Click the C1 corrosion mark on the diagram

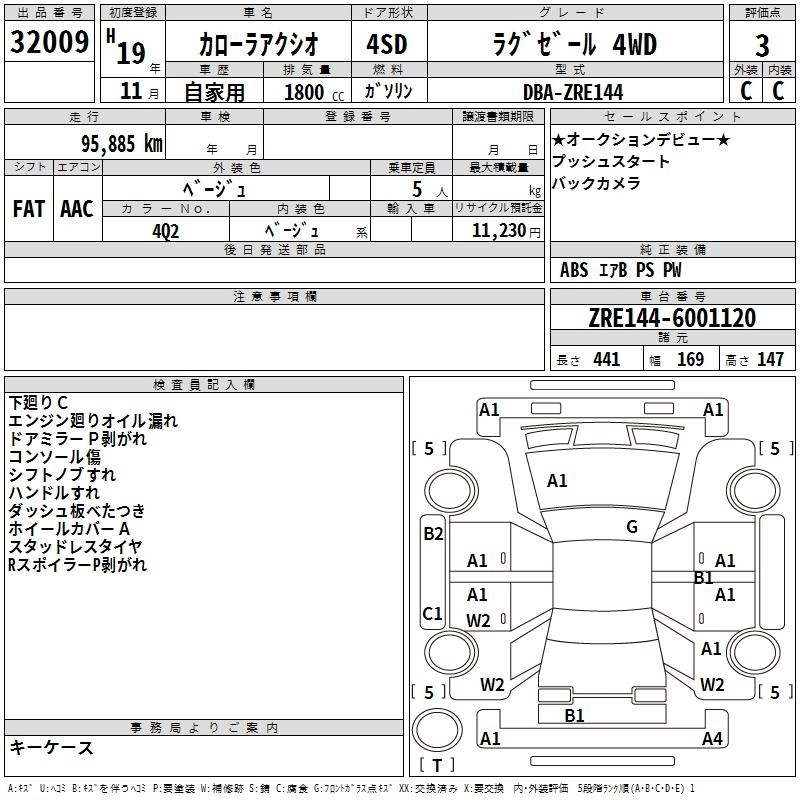click(433, 614)
